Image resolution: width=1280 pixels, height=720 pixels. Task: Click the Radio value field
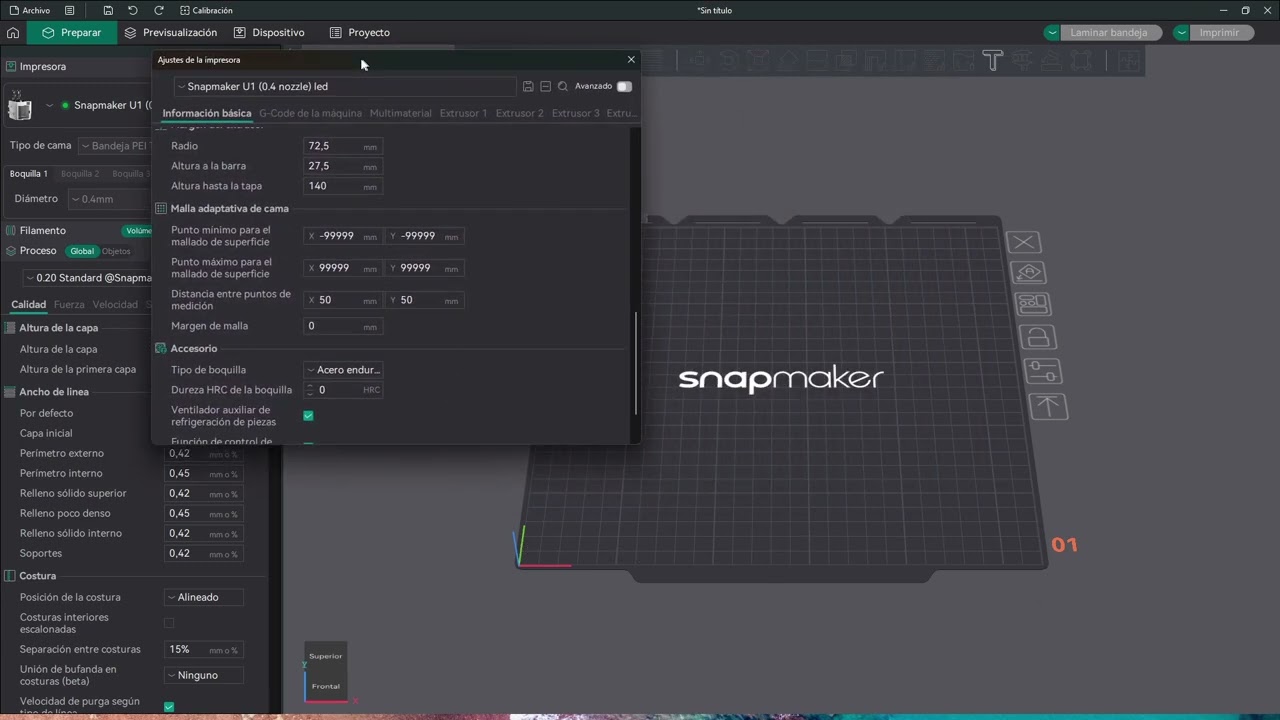[343, 146]
